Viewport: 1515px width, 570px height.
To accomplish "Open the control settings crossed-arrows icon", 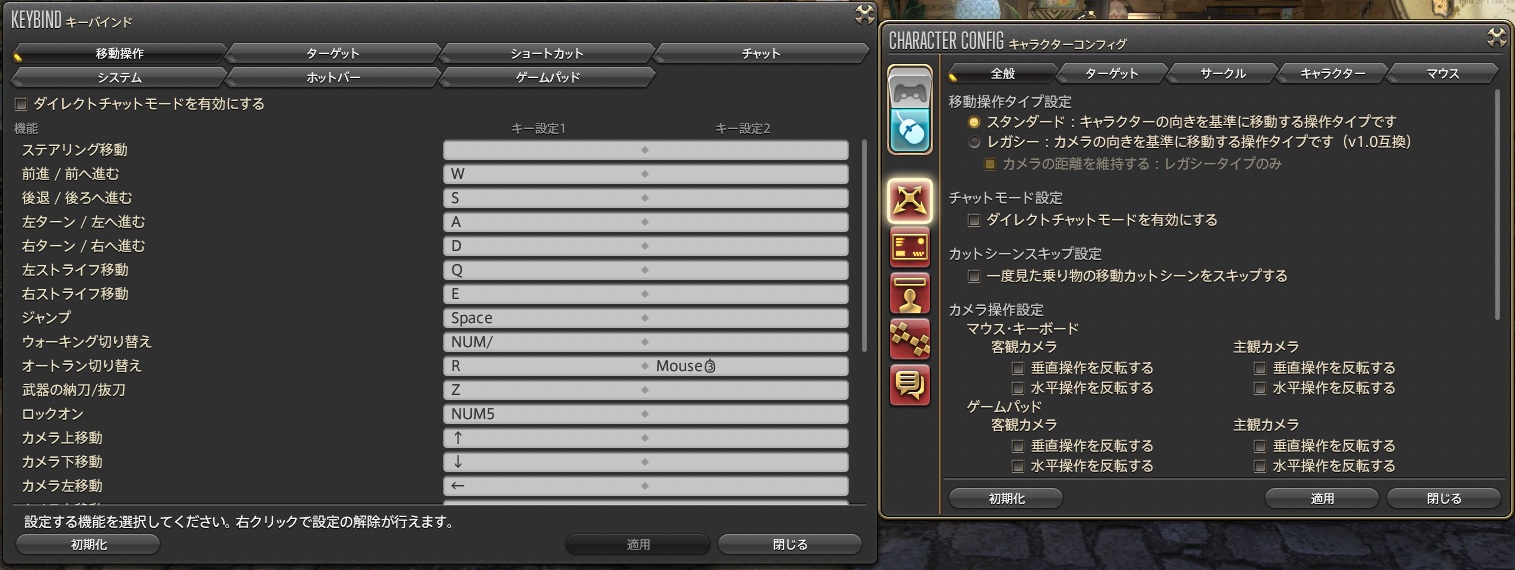I will coord(910,203).
